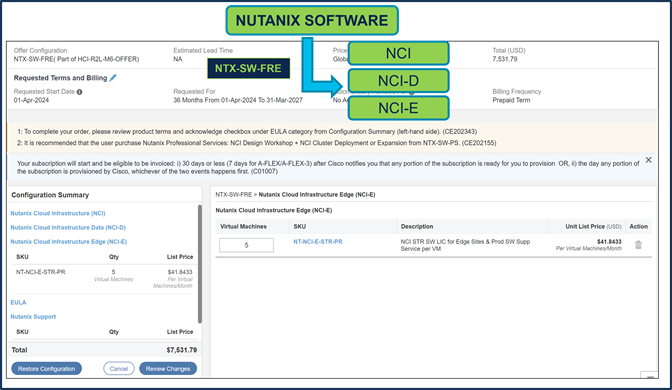Click the Description column header

click(417, 226)
